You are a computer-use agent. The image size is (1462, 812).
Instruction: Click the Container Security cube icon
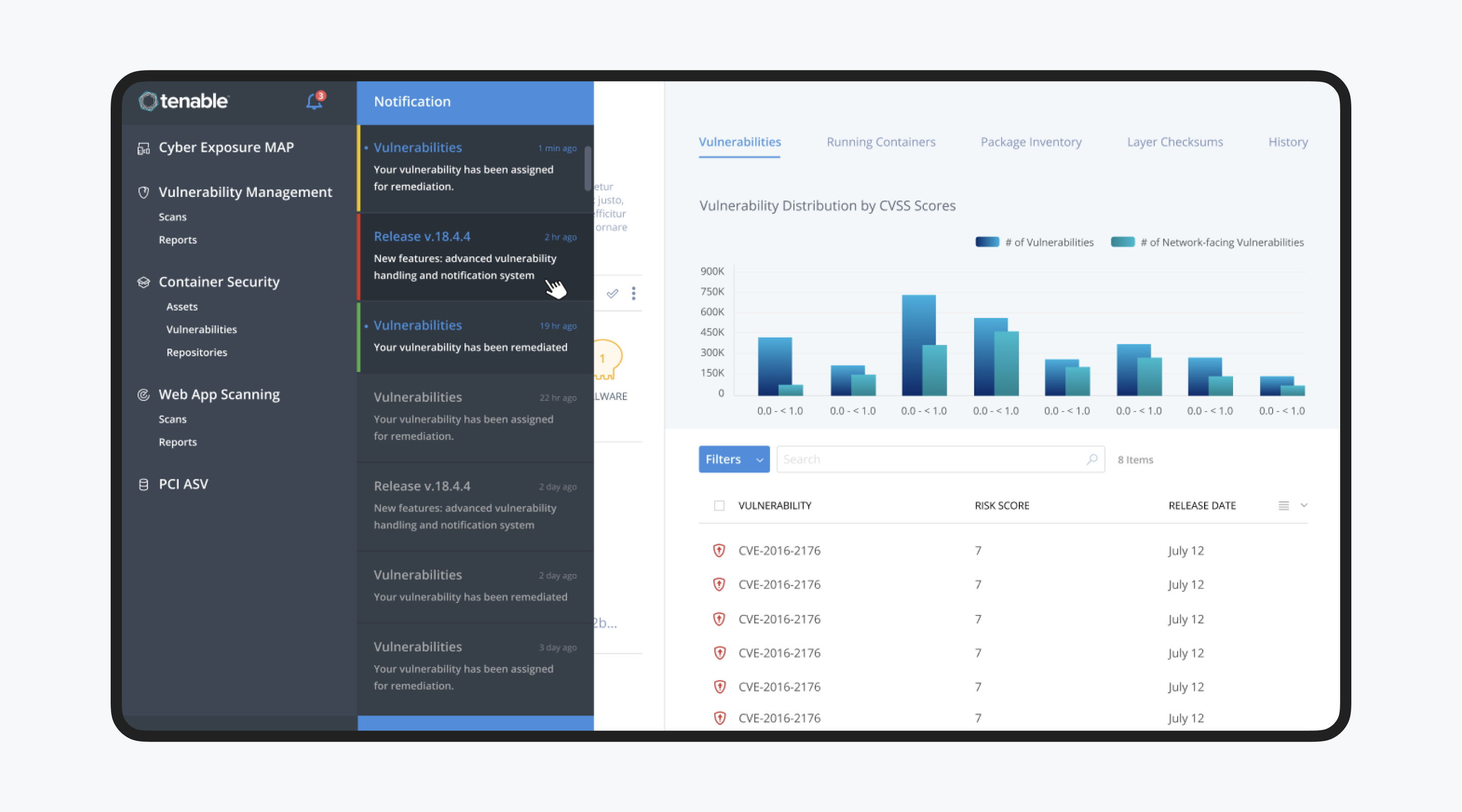coord(144,283)
